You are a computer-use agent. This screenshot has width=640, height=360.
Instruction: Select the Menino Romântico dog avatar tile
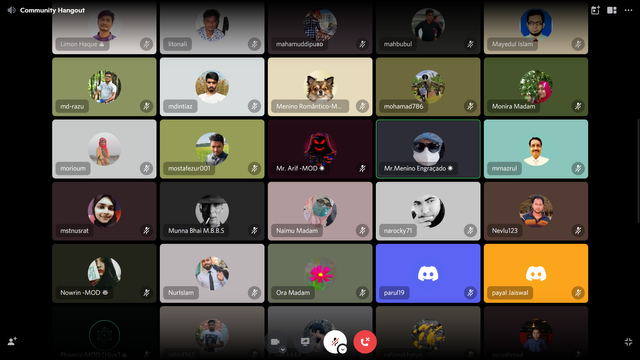(320, 87)
